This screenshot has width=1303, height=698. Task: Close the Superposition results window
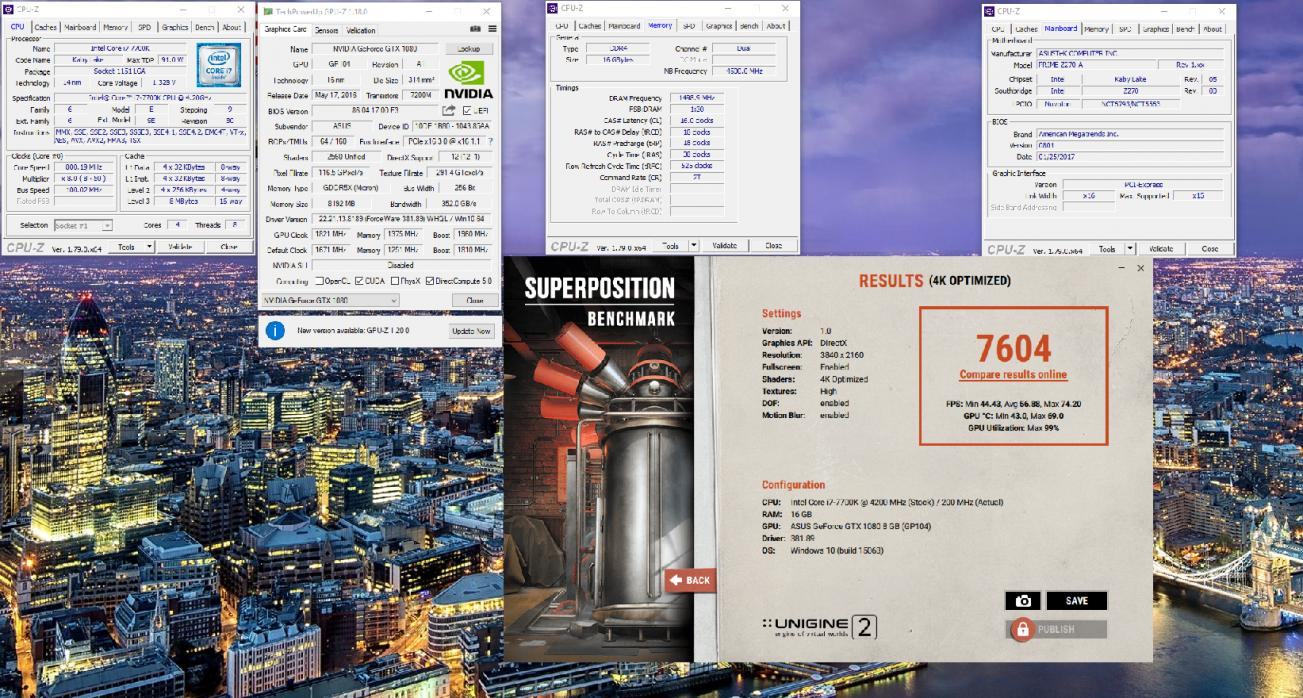coord(1139,268)
